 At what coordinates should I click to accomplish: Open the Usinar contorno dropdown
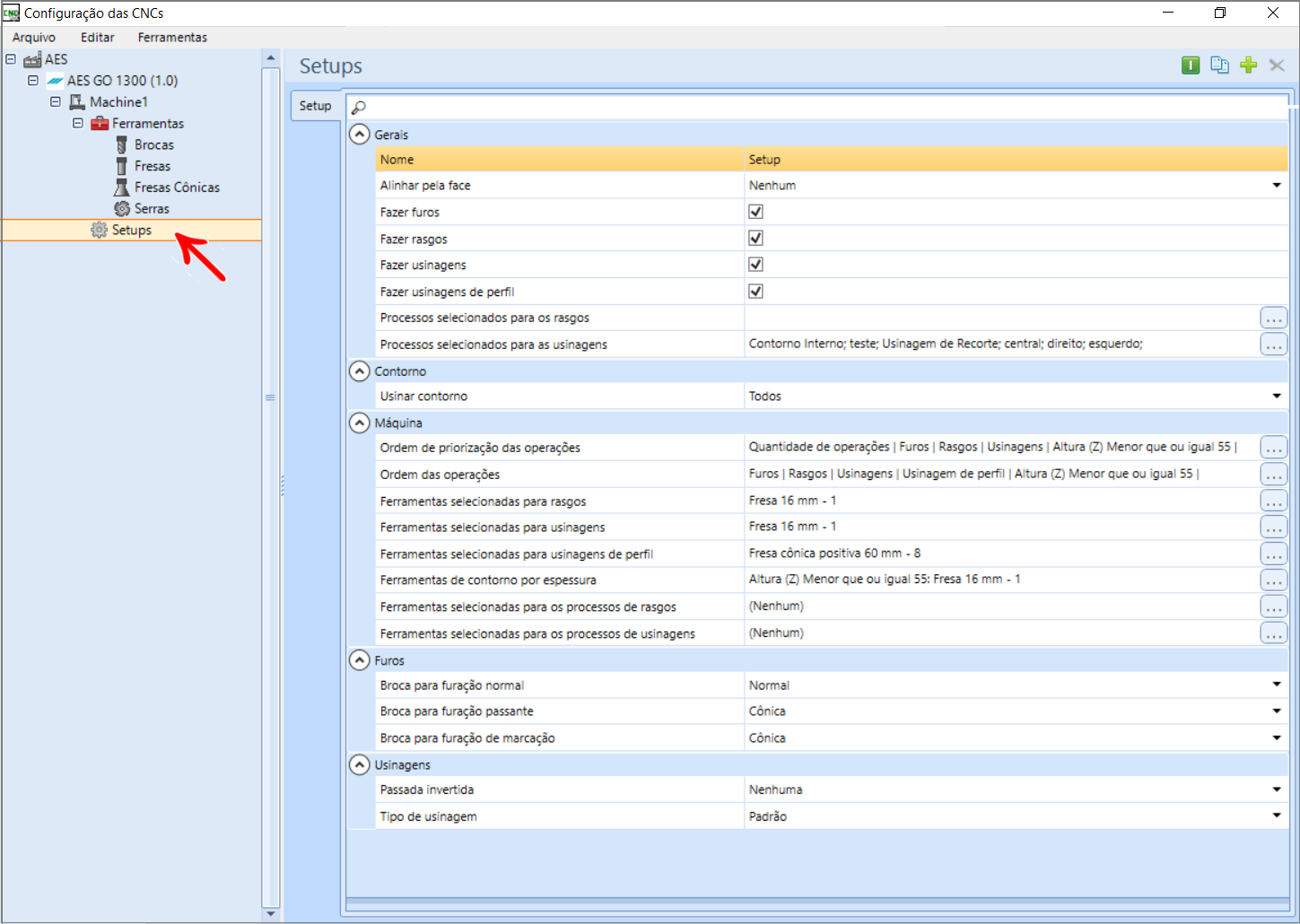(1276, 396)
